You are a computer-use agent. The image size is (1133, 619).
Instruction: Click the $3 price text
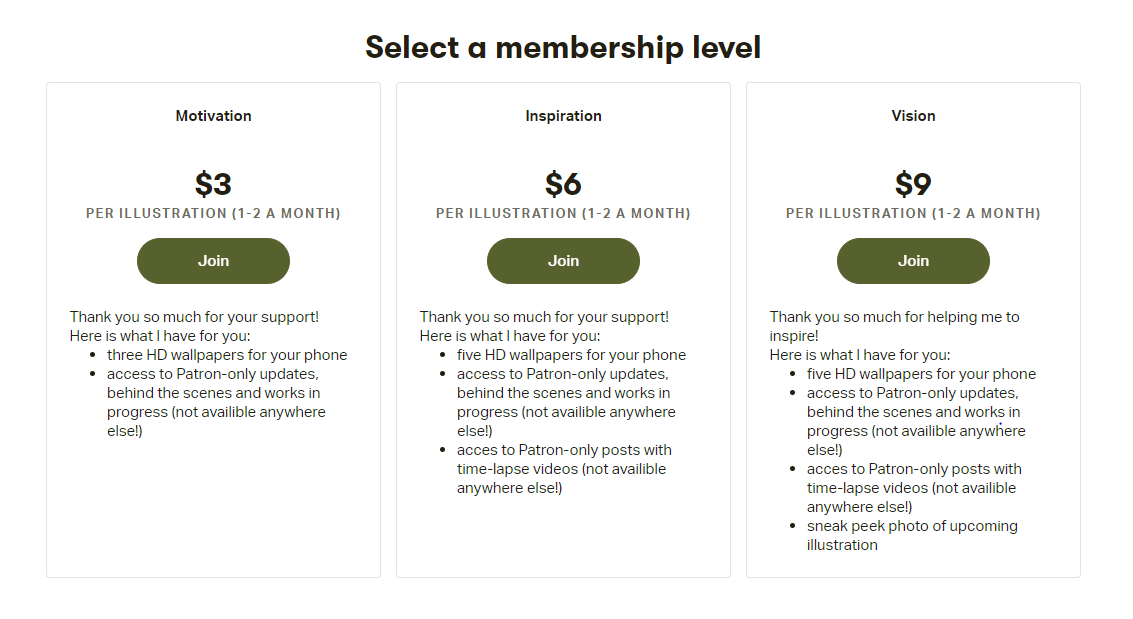[213, 183]
